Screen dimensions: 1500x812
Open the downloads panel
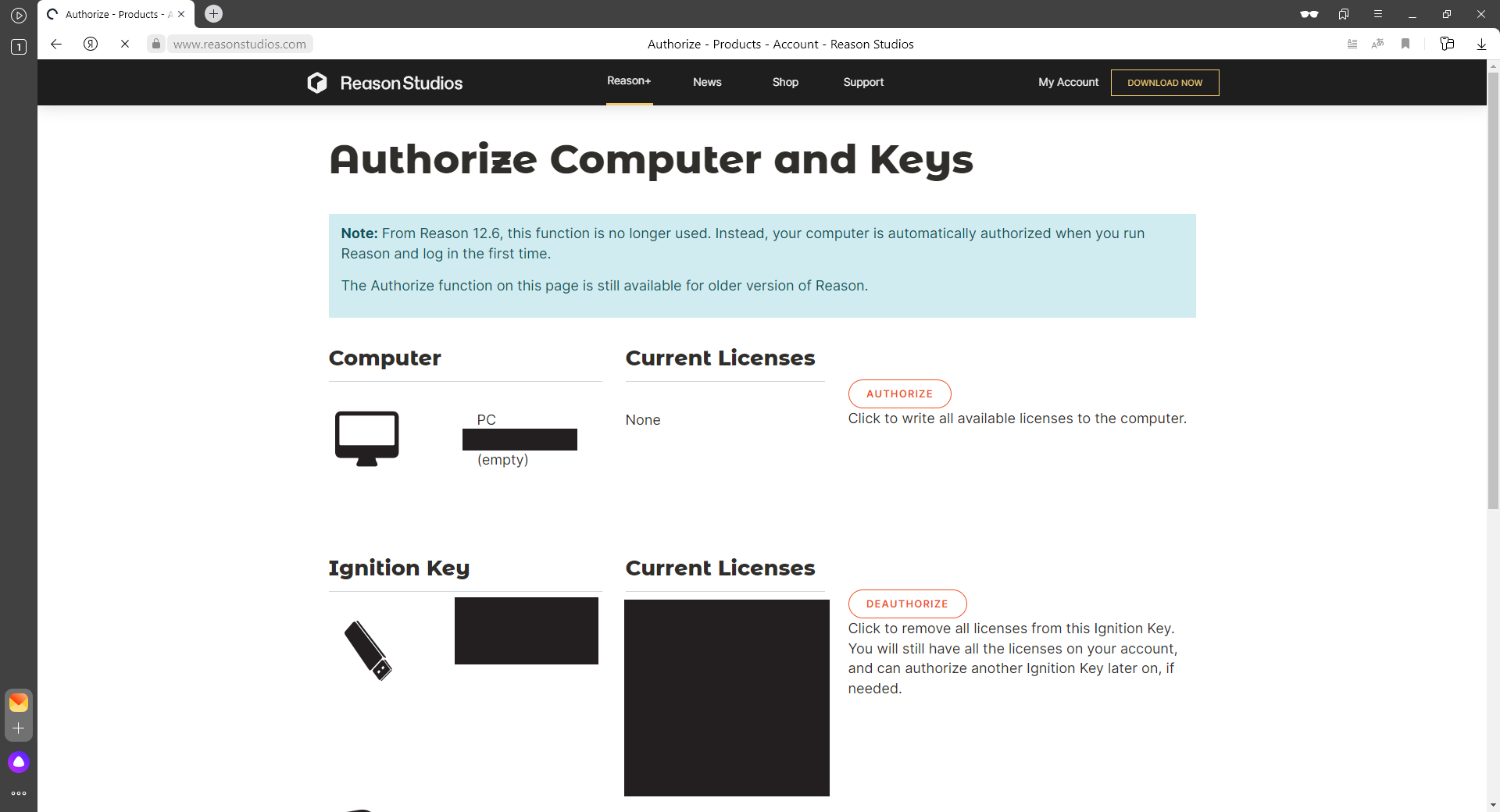coord(1481,44)
